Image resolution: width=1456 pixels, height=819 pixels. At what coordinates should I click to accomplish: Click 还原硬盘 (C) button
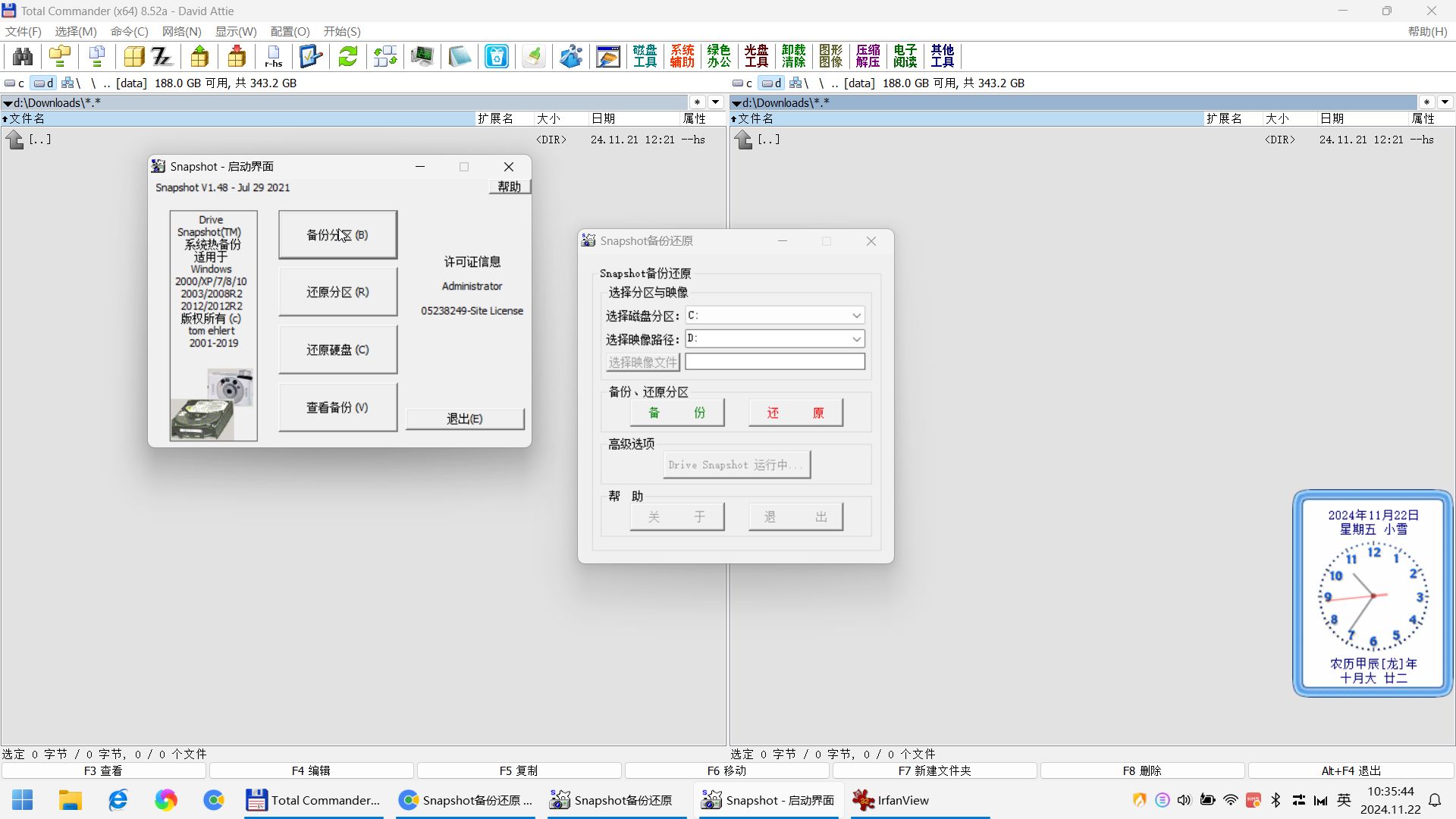point(337,350)
